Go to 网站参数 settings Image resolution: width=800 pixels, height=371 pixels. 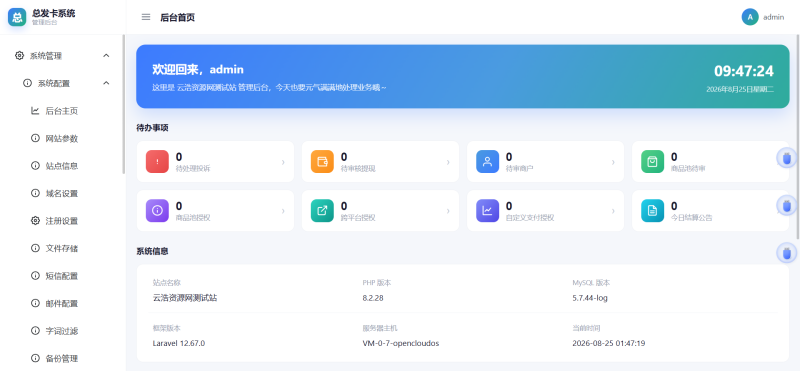click(62, 138)
